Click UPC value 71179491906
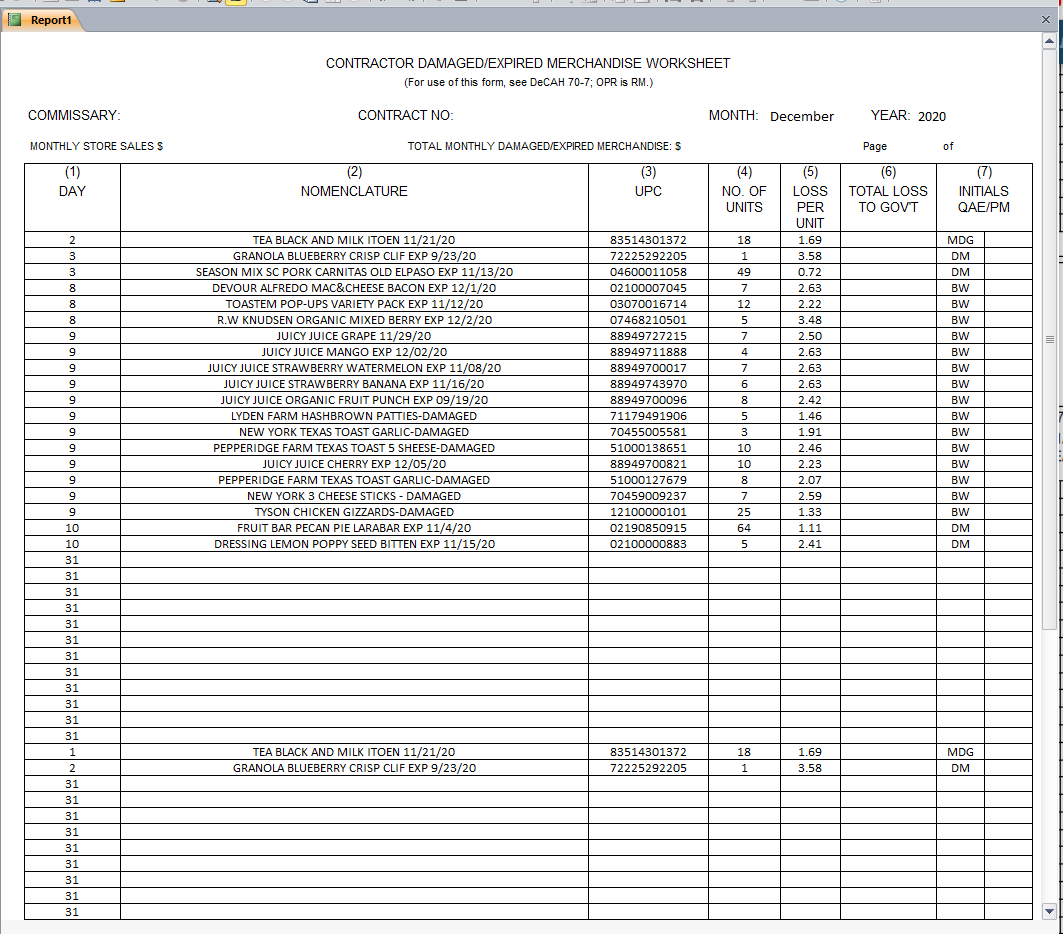The image size is (1063, 934). (x=648, y=416)
